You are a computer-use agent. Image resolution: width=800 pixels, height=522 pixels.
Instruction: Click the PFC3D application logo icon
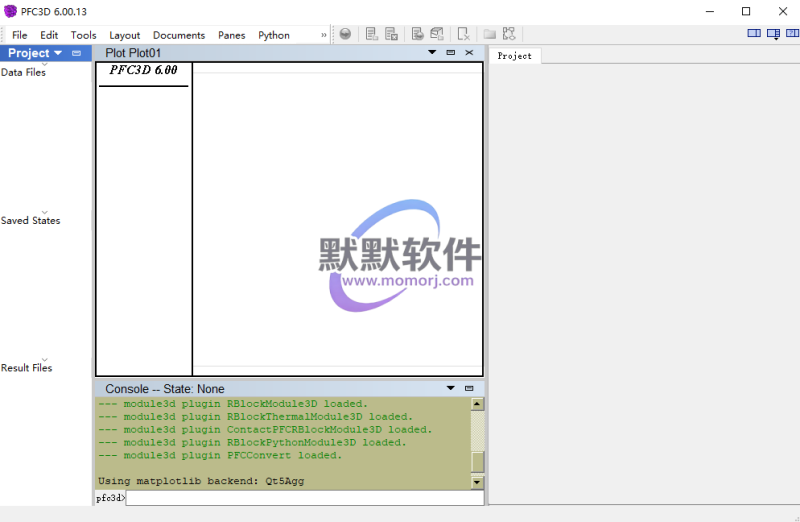pyautogui.click(x=10, y=11)
